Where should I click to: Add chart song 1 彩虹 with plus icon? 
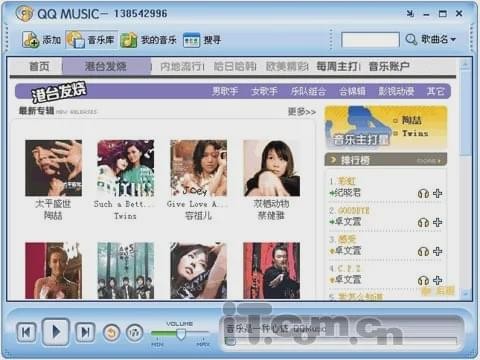coord(437,193)
